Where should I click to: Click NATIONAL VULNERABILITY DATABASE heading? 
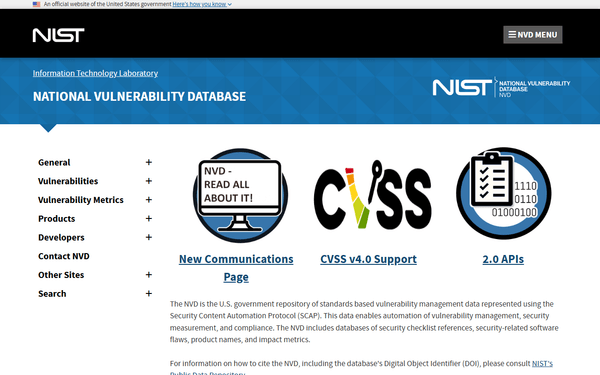[x=139, y=96]
